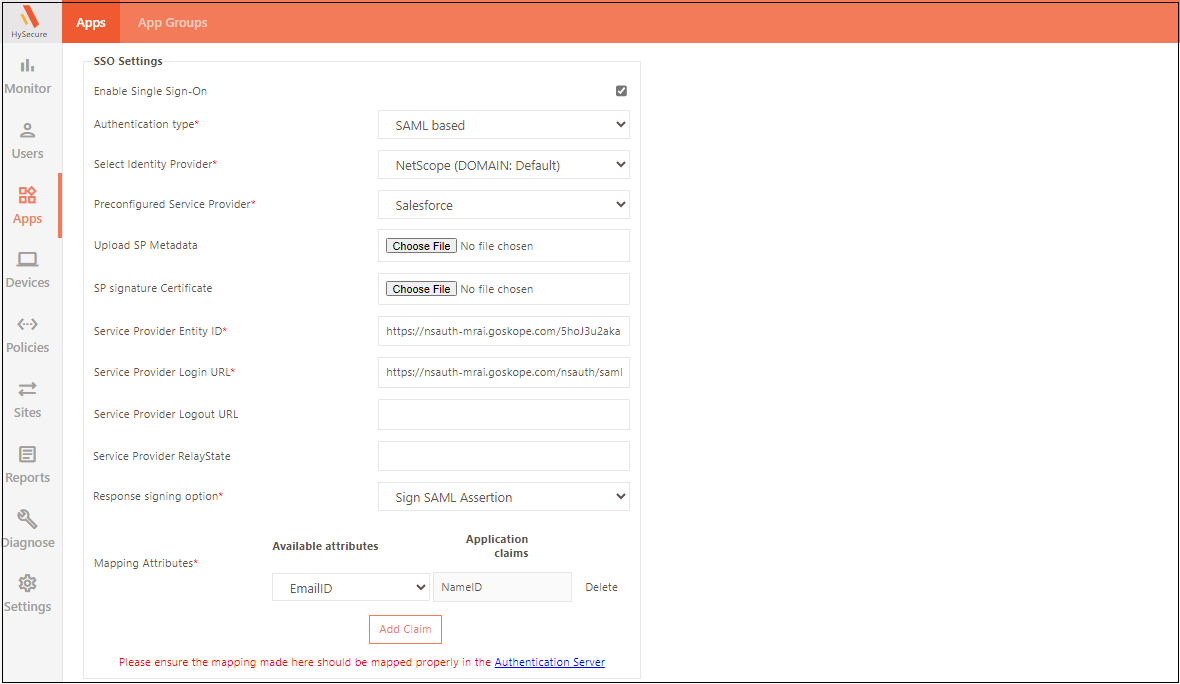Navigate to Sites in sidebar
The image size is (1180, 684).
tap(28, 400)
